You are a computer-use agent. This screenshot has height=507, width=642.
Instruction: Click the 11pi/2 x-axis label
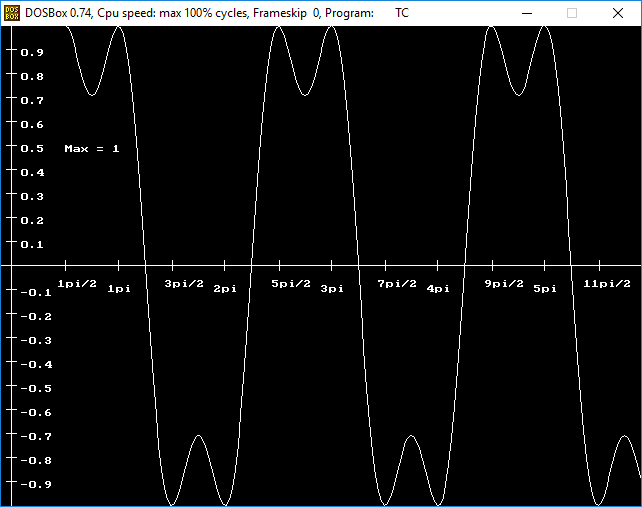point(607,283)
